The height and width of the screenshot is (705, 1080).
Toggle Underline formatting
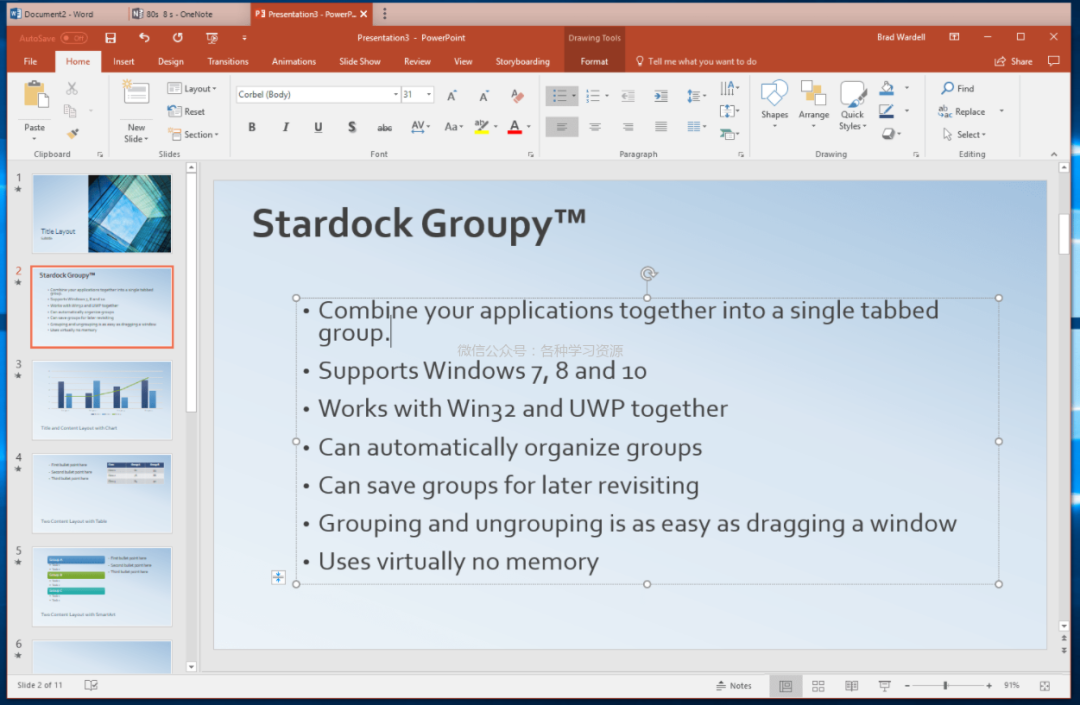click(318, 127)
